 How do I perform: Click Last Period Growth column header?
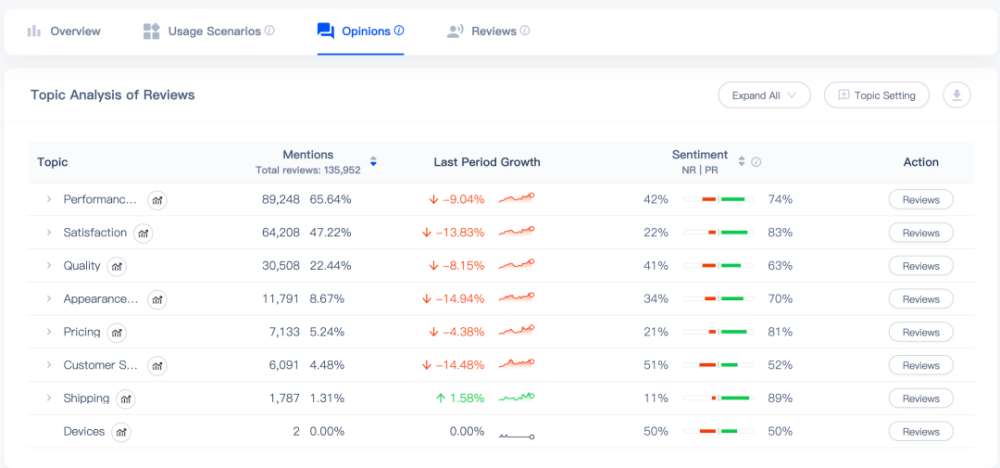click(487, 162)
